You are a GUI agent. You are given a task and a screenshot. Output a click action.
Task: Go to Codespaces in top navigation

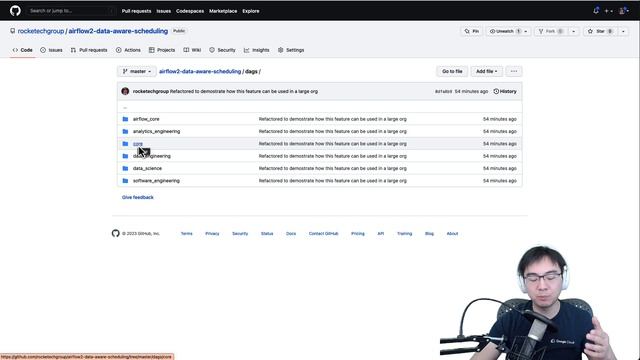click(x=190, y=11)
